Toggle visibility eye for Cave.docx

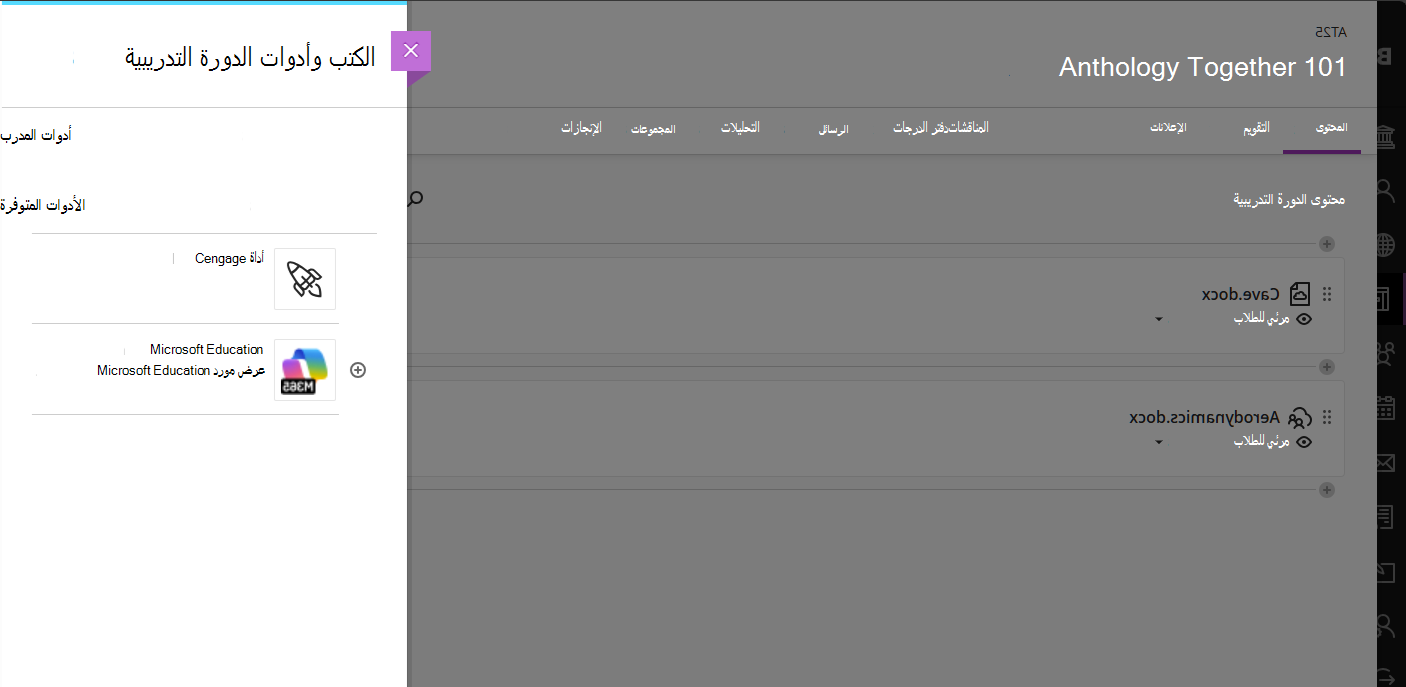1304,319
